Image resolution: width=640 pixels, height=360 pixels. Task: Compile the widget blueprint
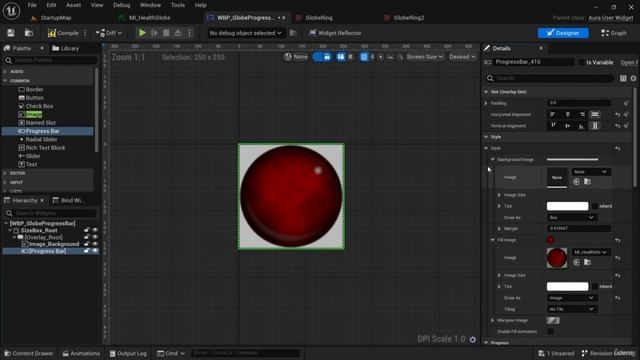[63, 33]
